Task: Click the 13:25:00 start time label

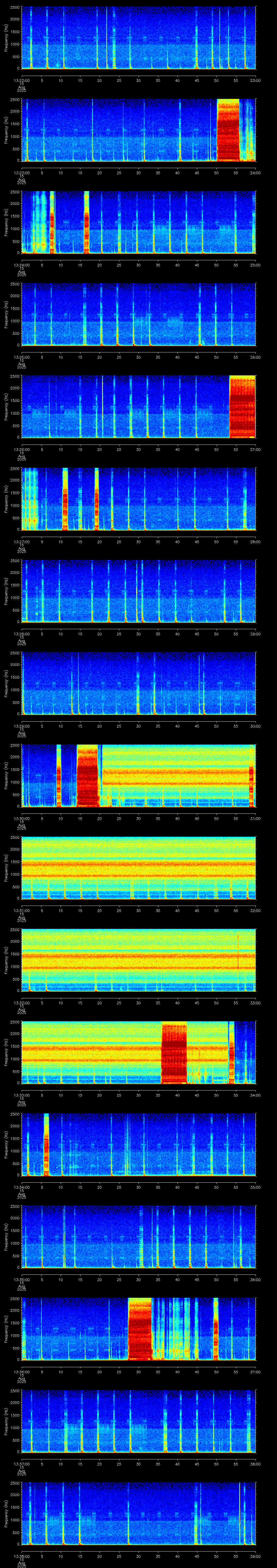Action: (21, 357)
